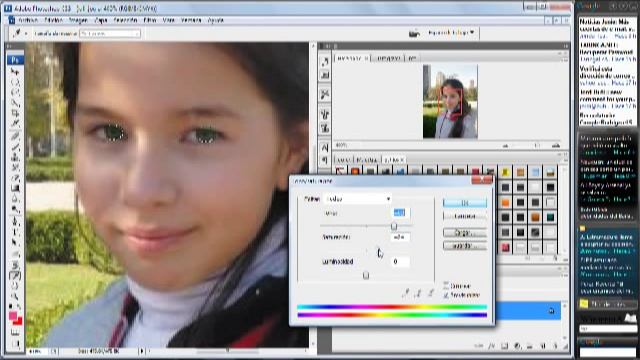Click the delete layer trash icon
This screenshot has height=360, width=640.
[556, 346]
